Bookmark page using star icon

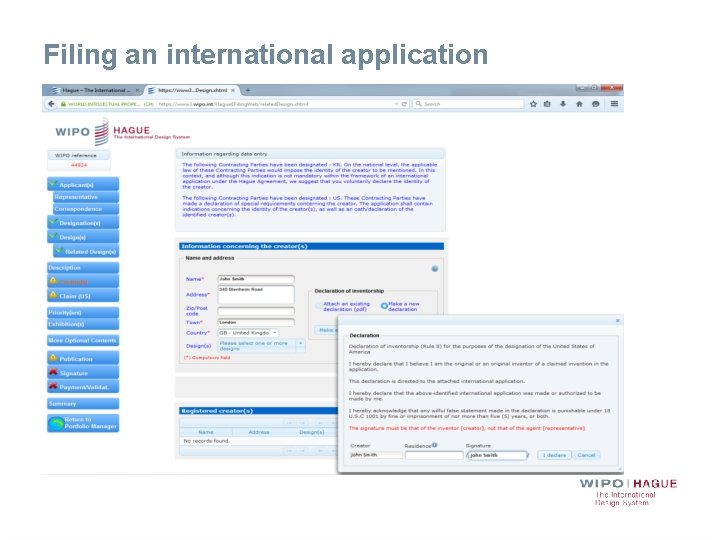point(533,104)
